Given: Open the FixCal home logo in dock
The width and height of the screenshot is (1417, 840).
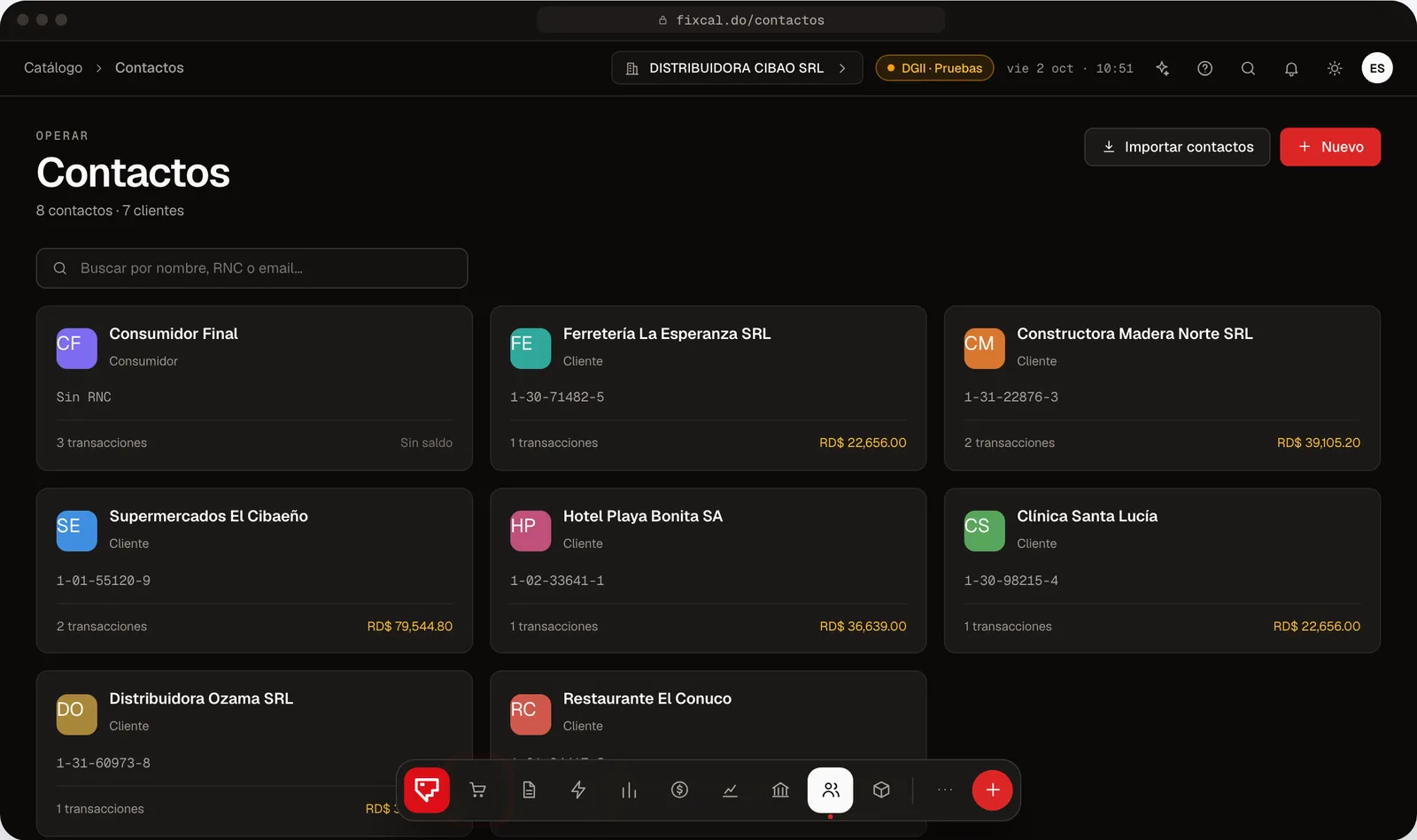Looking at the screenshot, I should pyautogui.click(x=427, y=790).
